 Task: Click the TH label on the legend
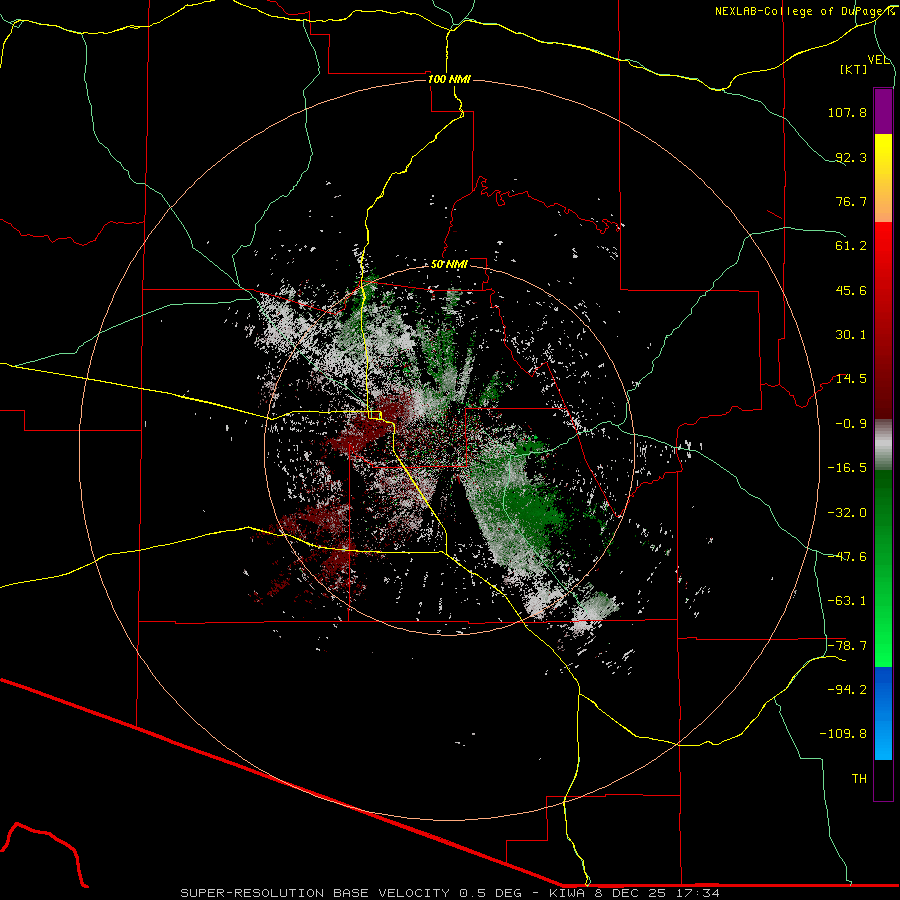point(859,779)
